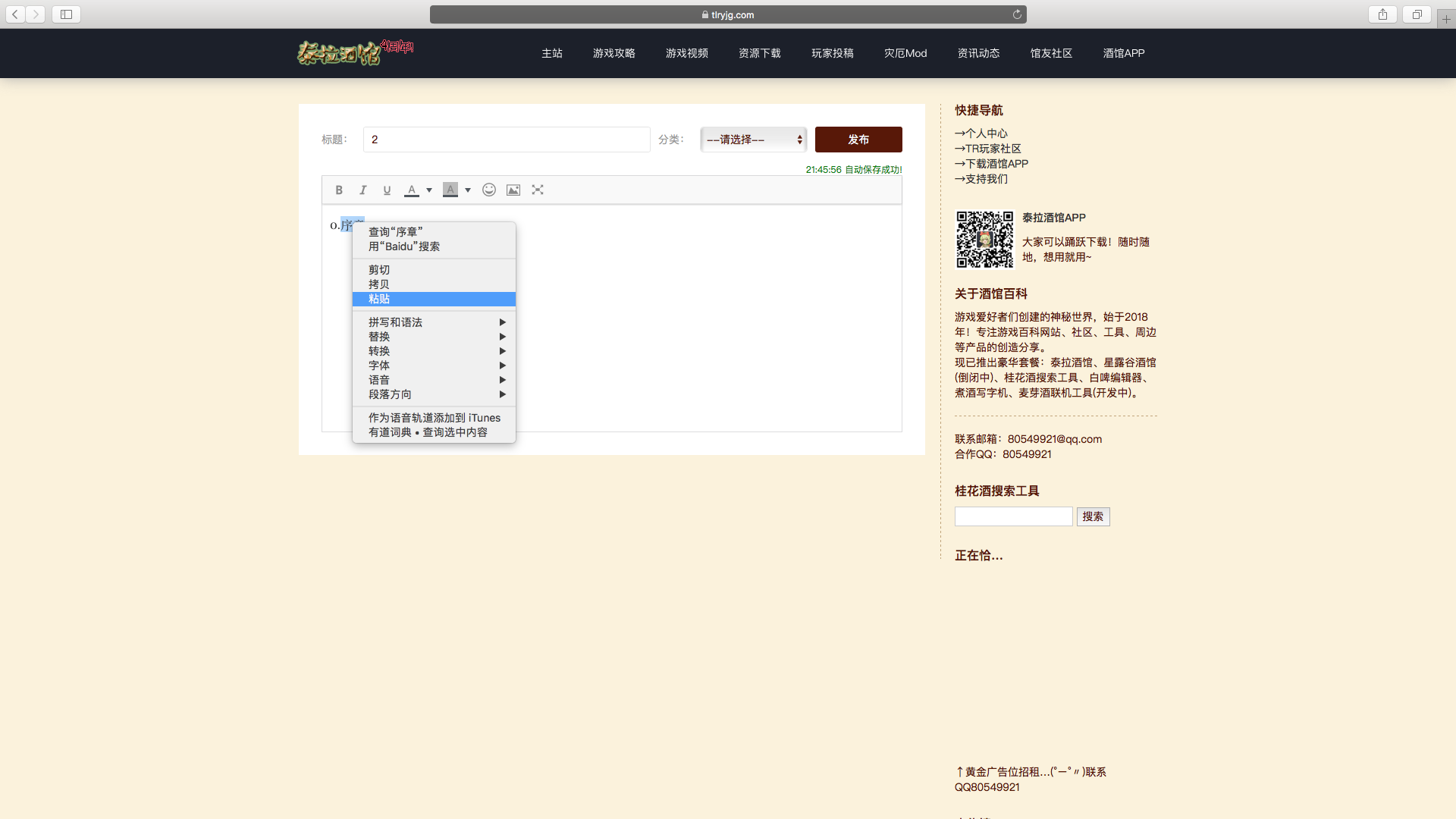Open the 分类 category select box
1456x819 pixels.
click(x=753, y=140)
